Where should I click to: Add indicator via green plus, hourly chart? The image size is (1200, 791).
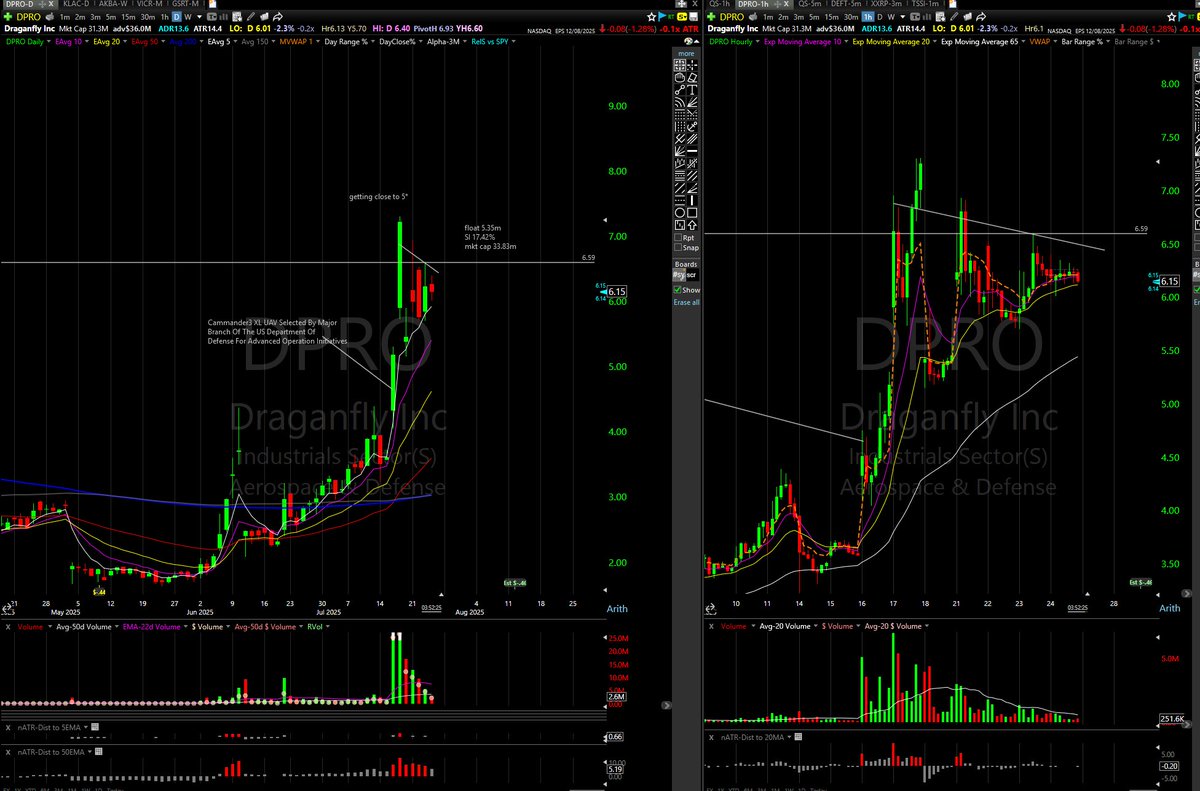click(711, 16)
